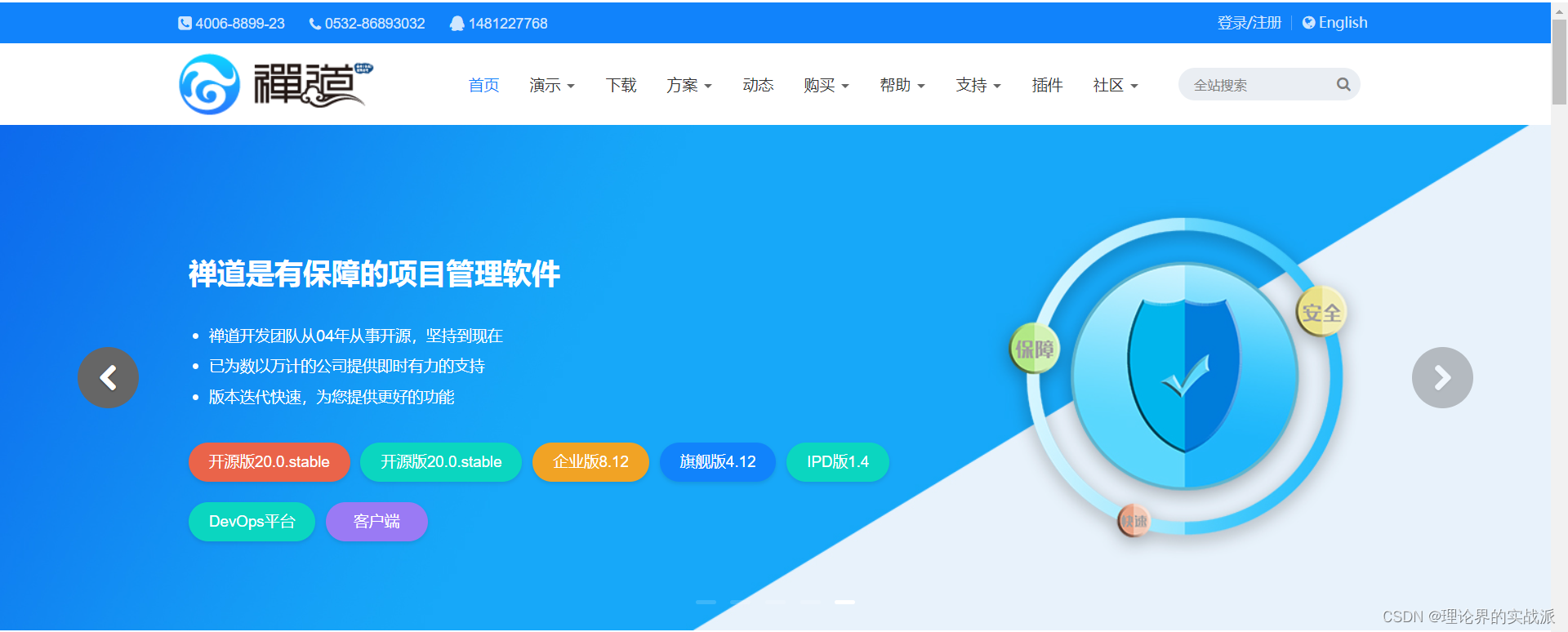Click the orange 快速 badge
The width and height of the screenshot is (1568, 632).
1134,521
